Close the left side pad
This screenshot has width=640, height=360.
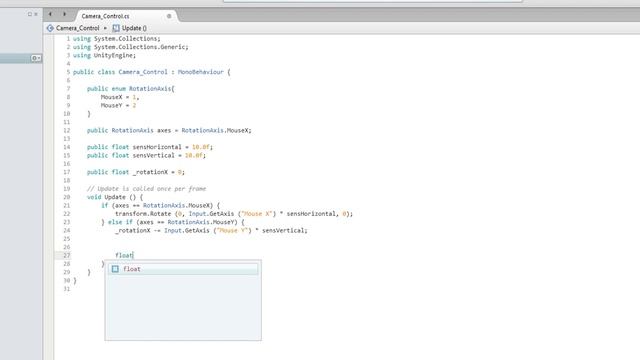point(36,14)
